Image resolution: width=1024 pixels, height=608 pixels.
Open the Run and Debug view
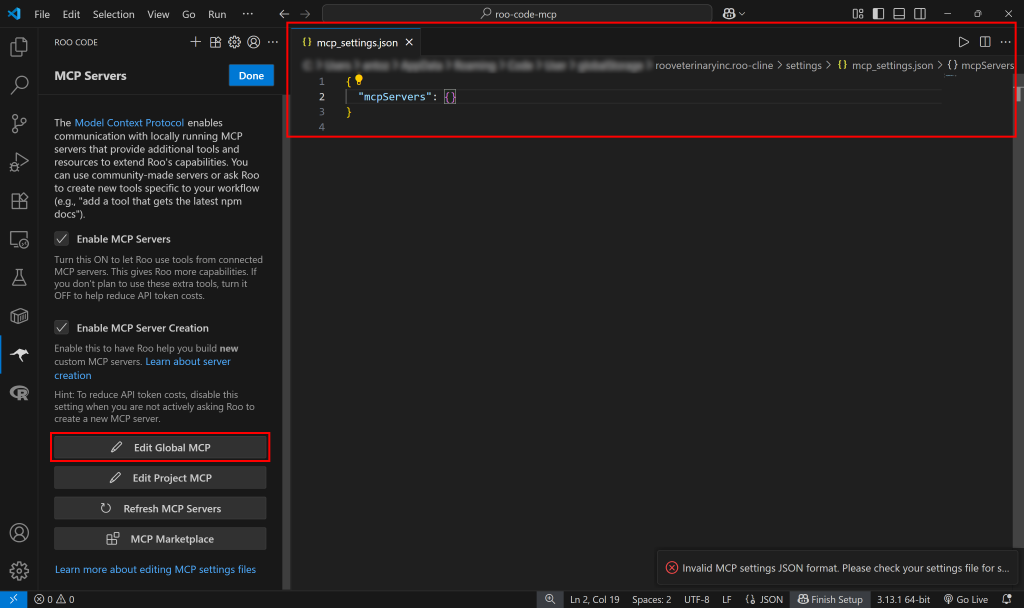(x=20, y=162)
